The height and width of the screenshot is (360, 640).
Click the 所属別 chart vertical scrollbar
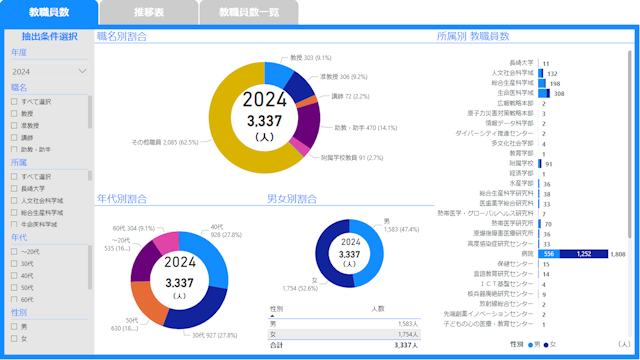(x=630, y=143)
